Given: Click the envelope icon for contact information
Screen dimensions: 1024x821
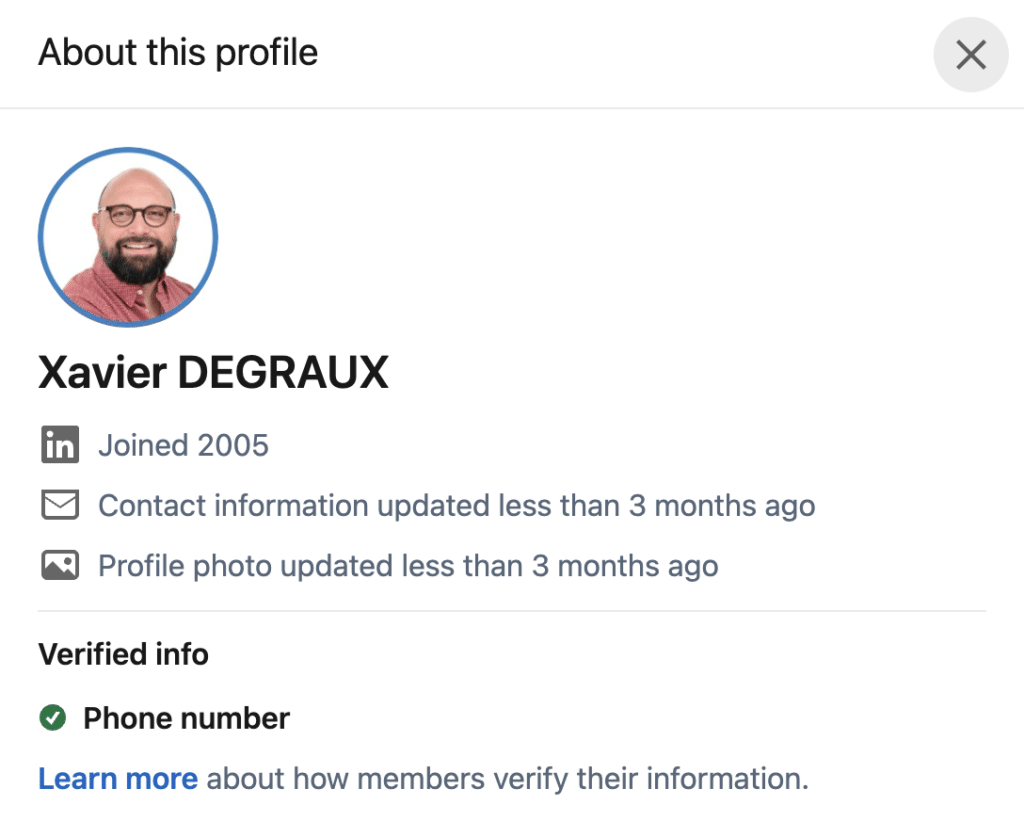Looking at the screenshot, I should pos(60,505).
